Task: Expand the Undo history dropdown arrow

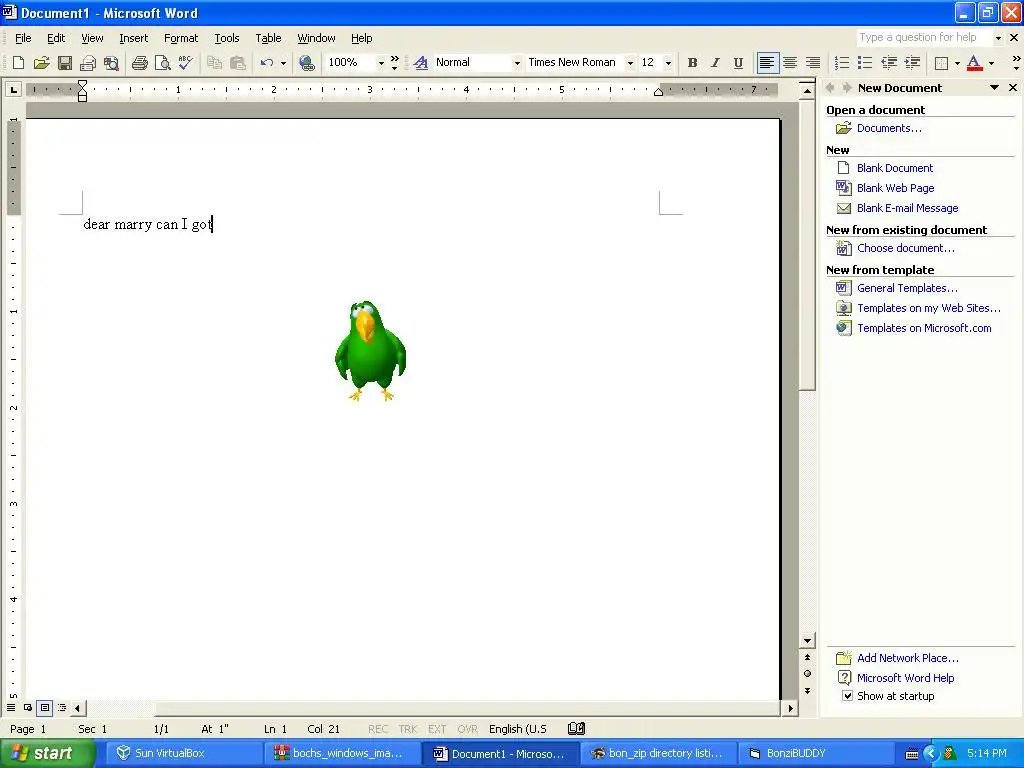Action: tap(283, 63)
